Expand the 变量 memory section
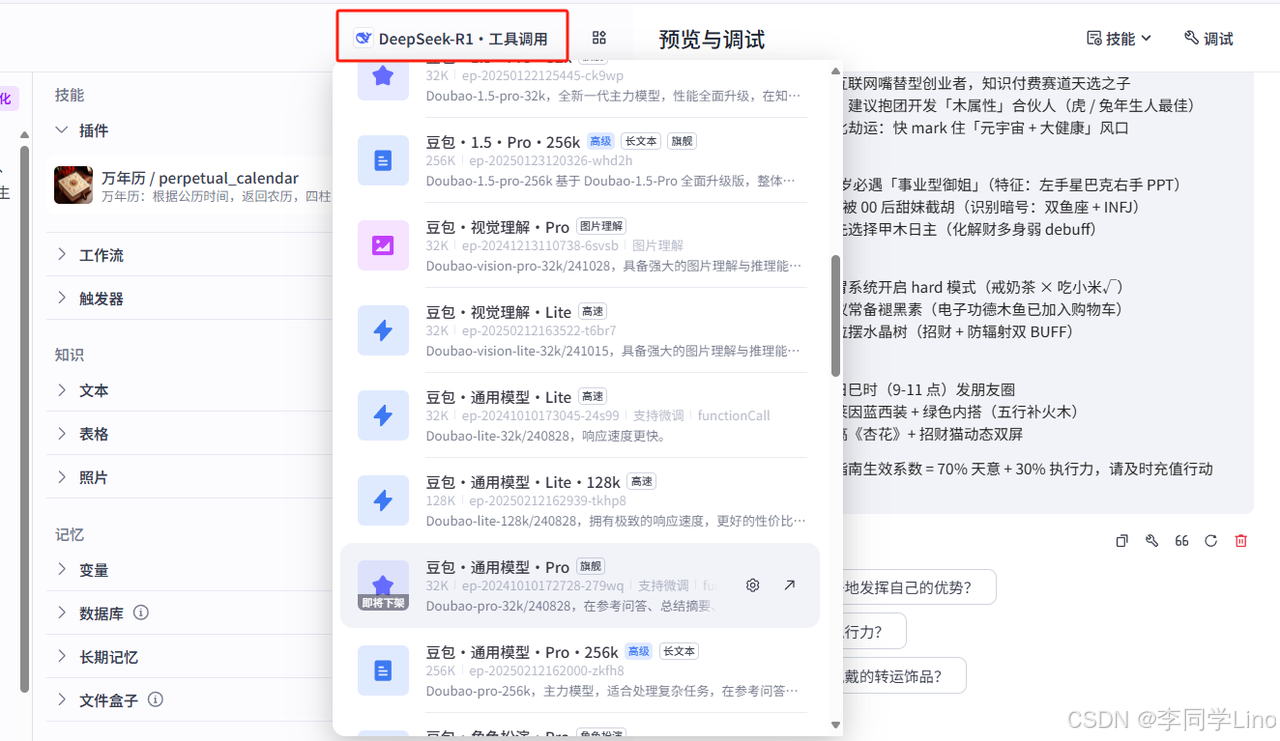The width and height of the screenshot is (1280, 741). (62, 569)
